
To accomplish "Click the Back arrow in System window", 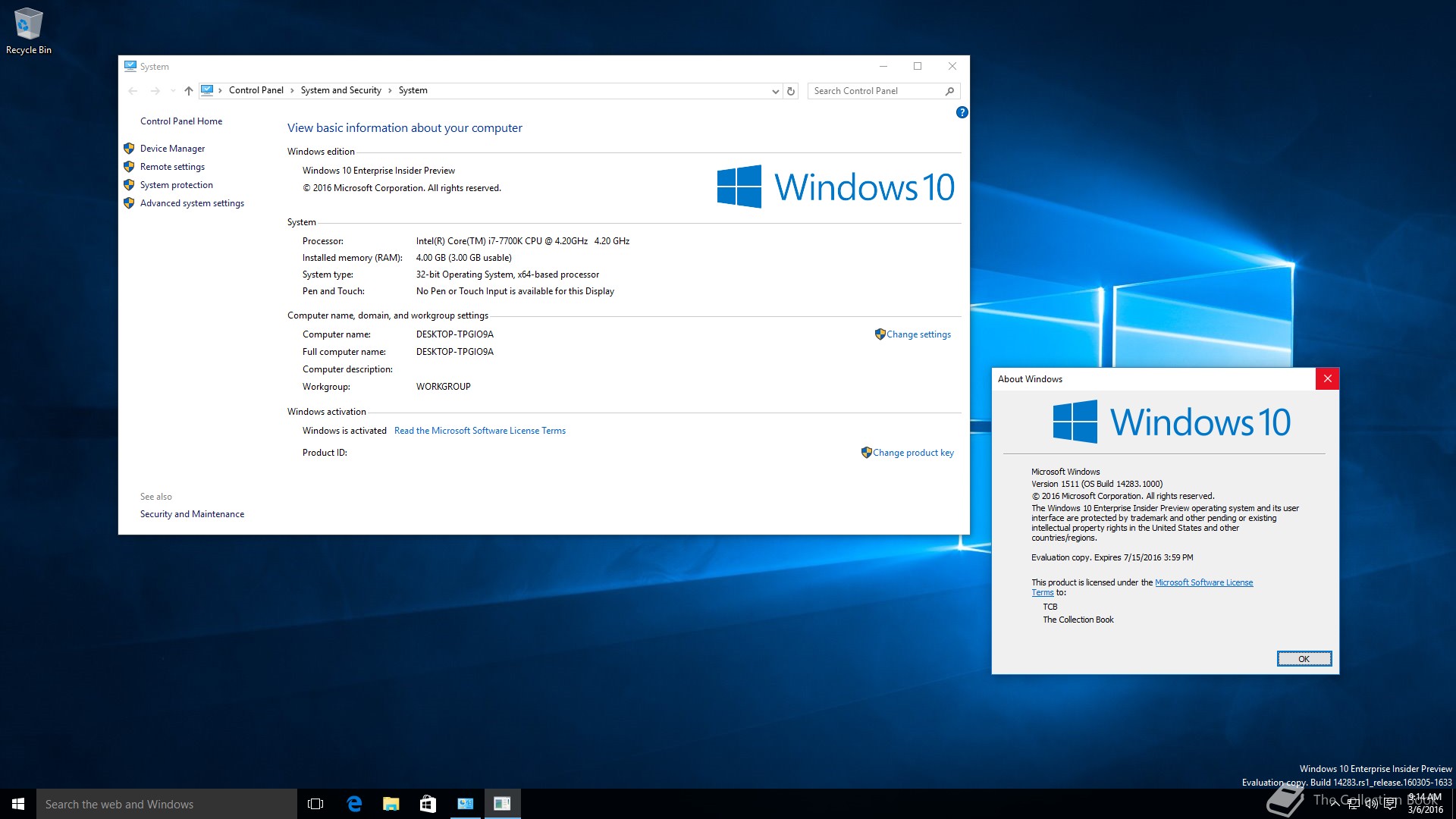I will click(x=133, y=91).
